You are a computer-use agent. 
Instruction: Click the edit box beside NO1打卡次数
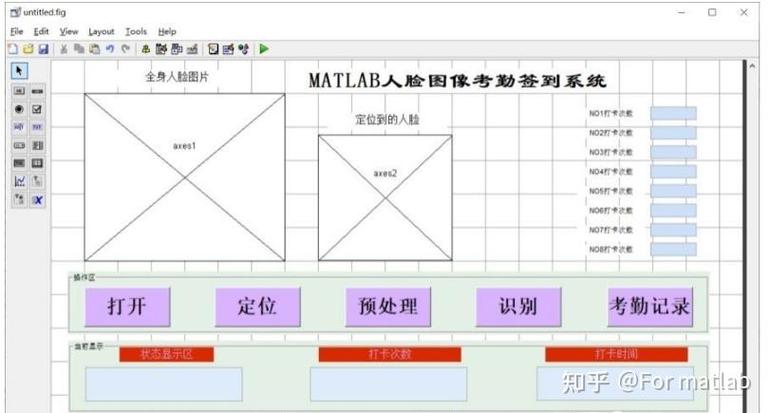tap(673, 113)
